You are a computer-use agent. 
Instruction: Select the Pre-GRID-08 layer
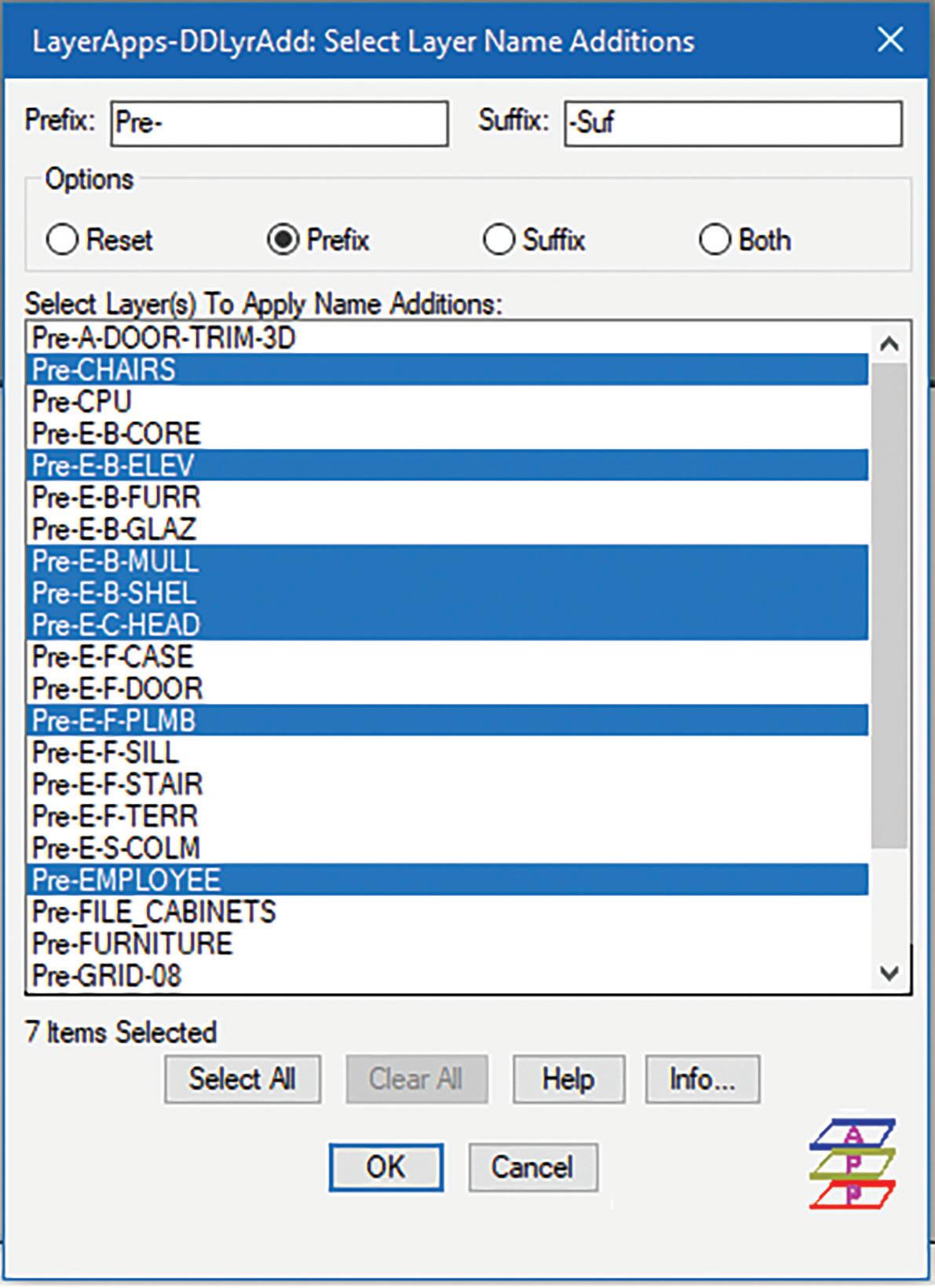coord(447,976)
